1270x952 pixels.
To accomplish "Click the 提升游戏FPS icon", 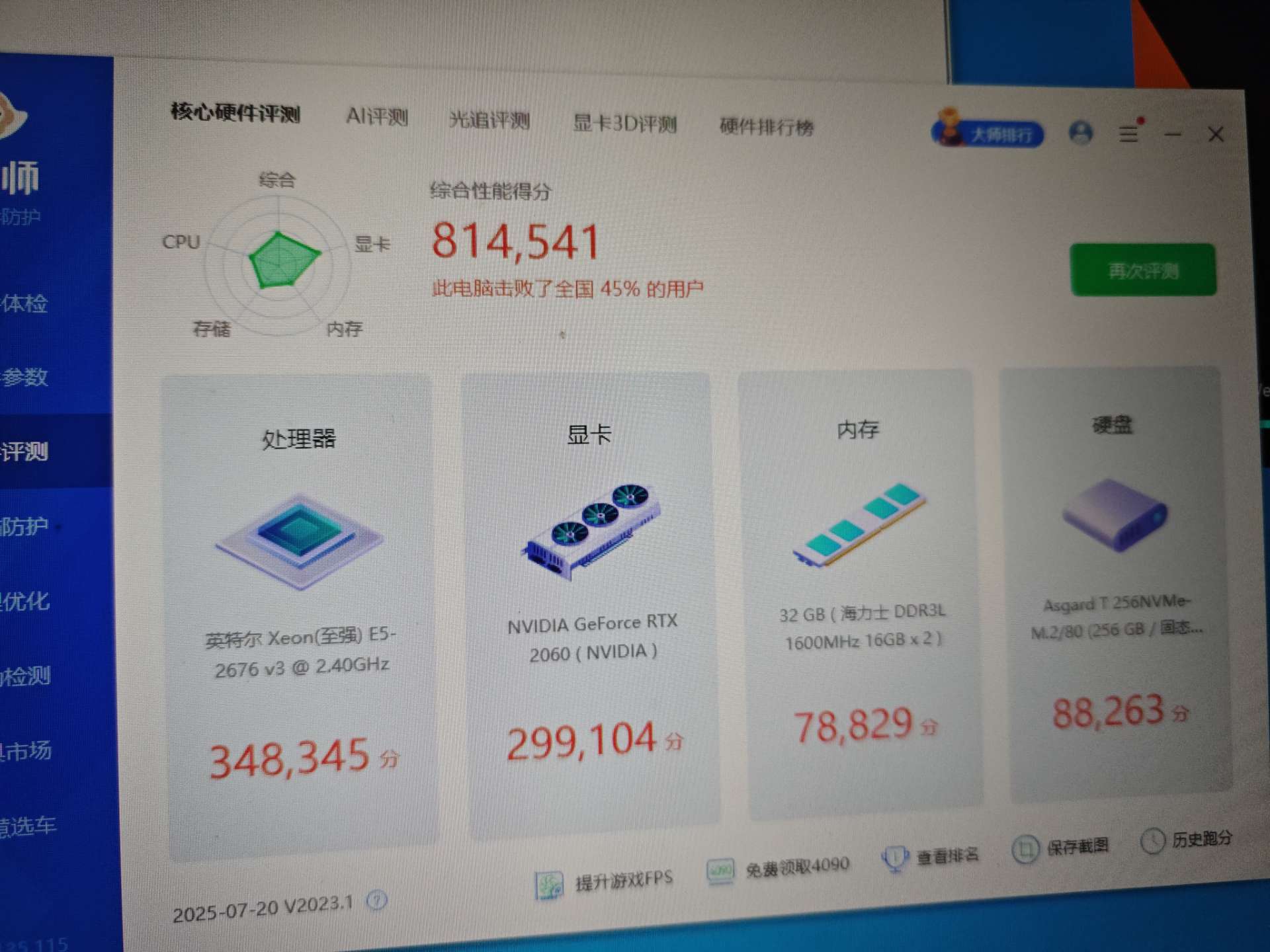I will [x=548, y=885].
